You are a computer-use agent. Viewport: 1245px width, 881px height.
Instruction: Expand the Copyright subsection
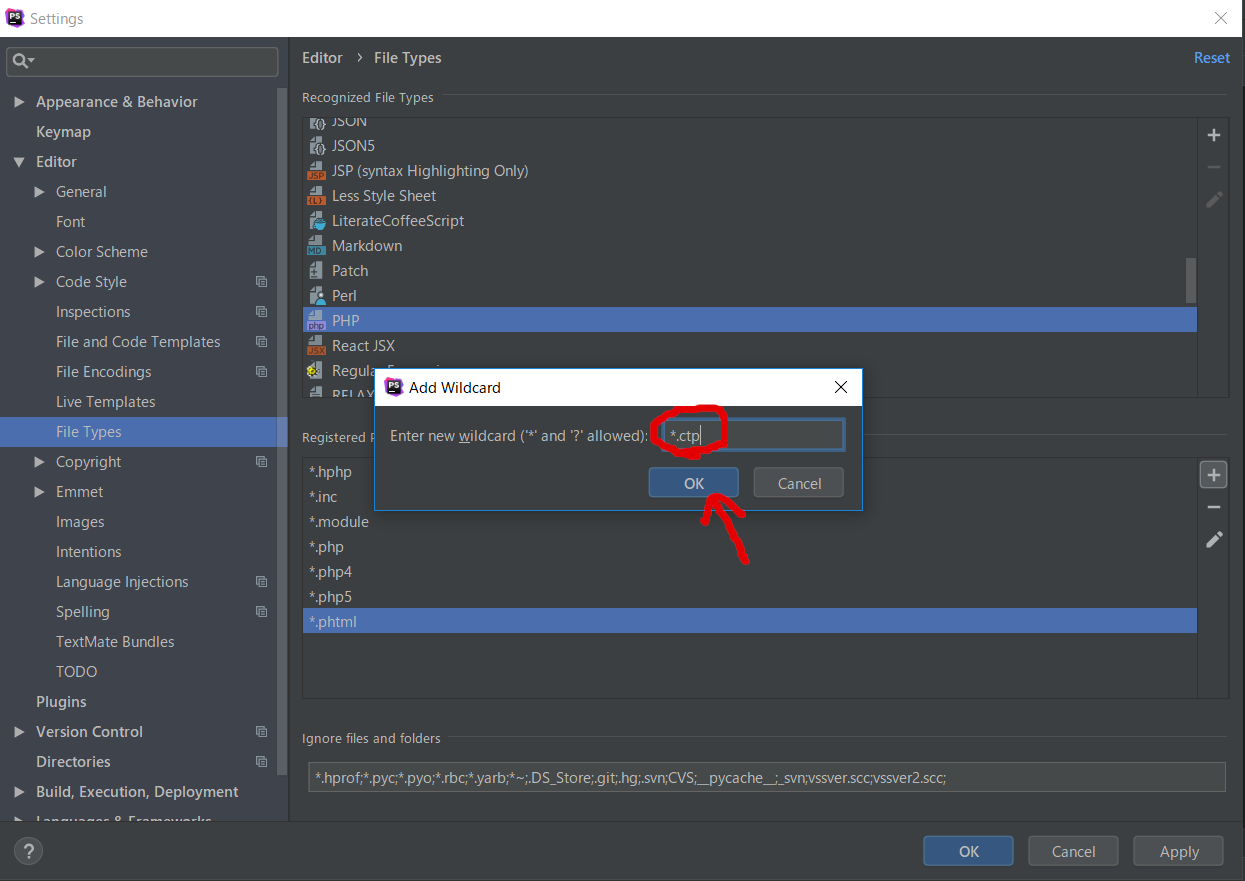point(39,462)
